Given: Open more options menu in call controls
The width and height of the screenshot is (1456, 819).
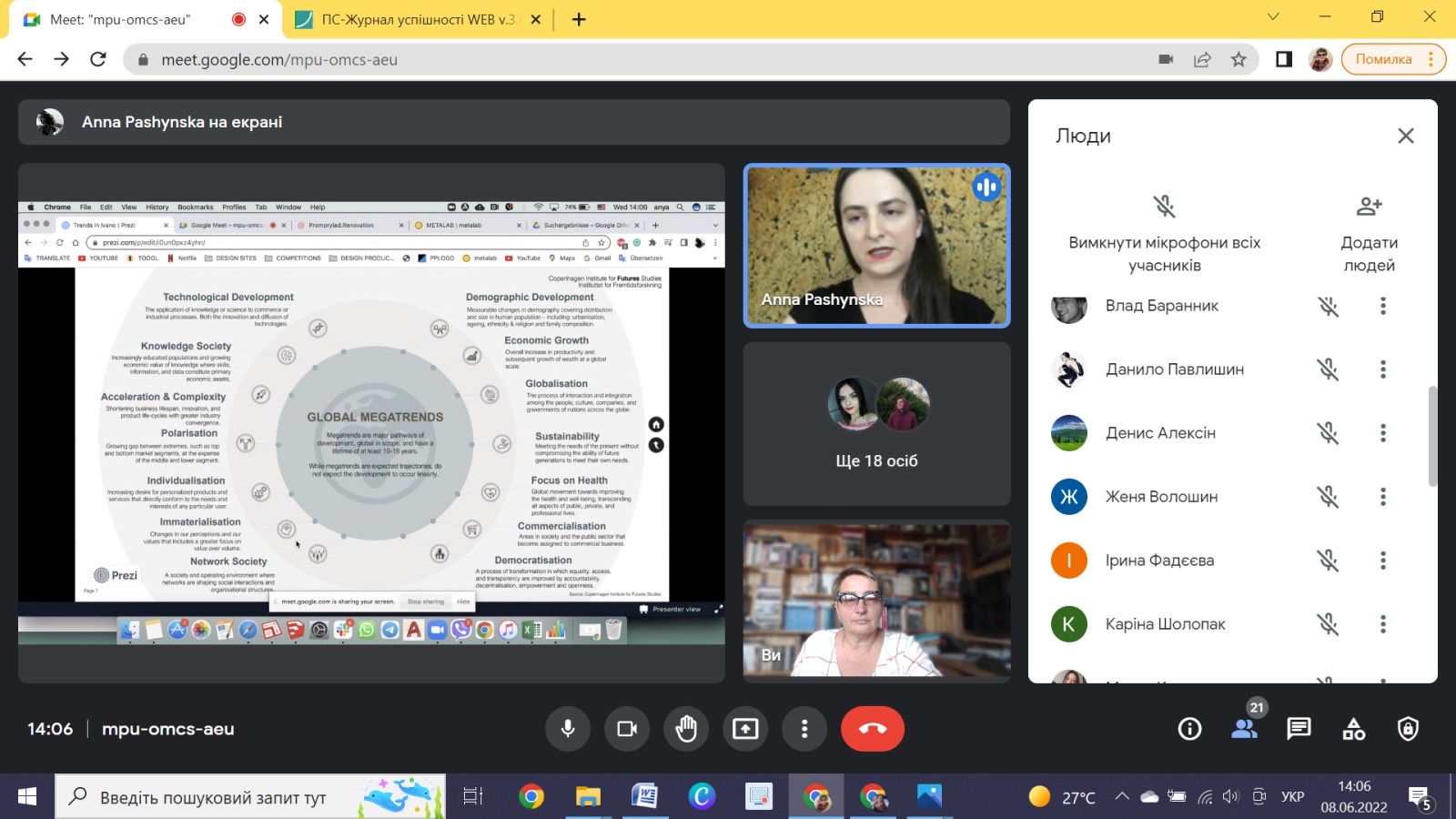Looking at the screenshot, I should (x=804, y=729).
